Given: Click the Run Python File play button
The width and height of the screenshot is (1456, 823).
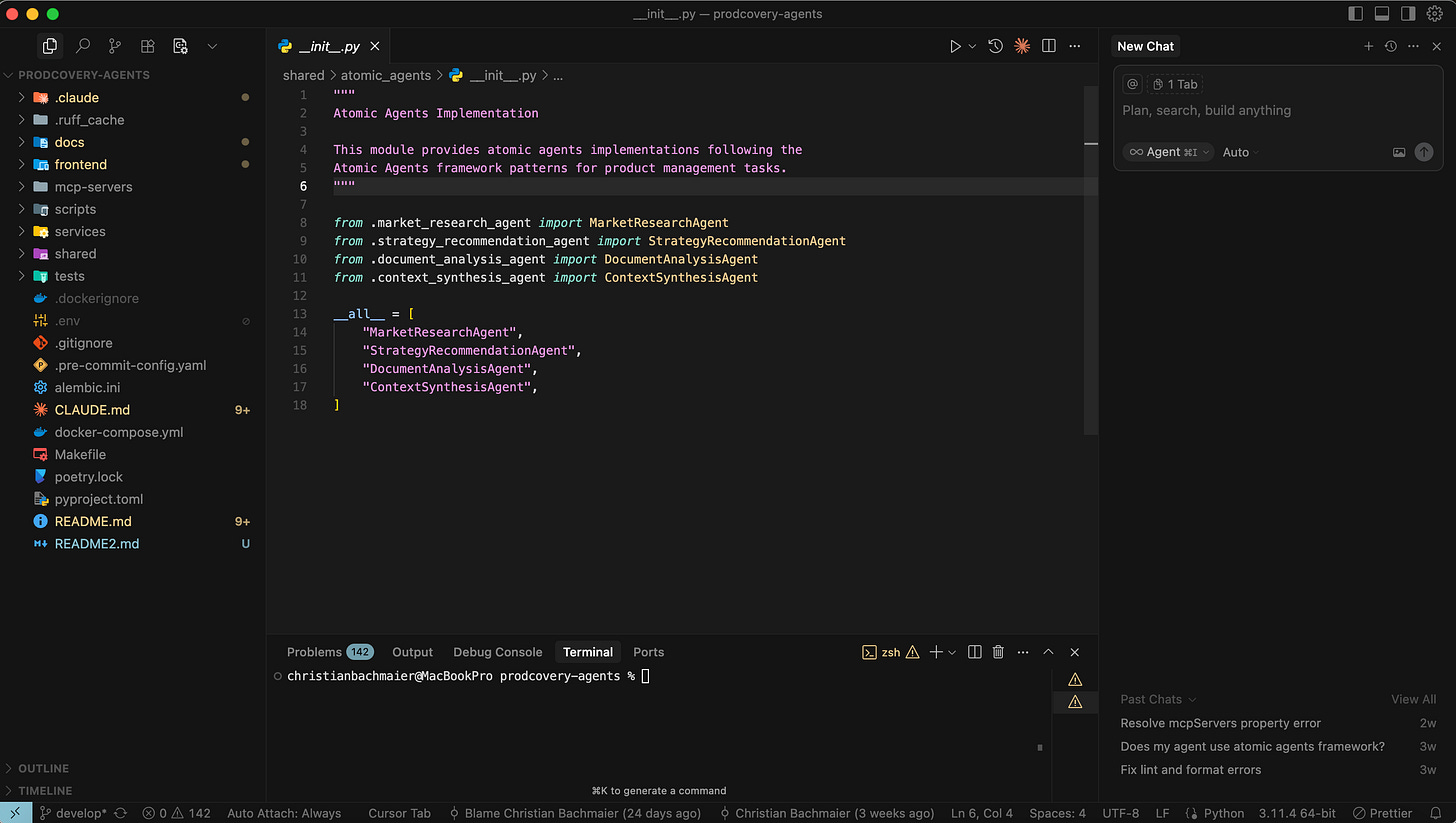Looking at the screenshot, I should [x=955, y=46].
